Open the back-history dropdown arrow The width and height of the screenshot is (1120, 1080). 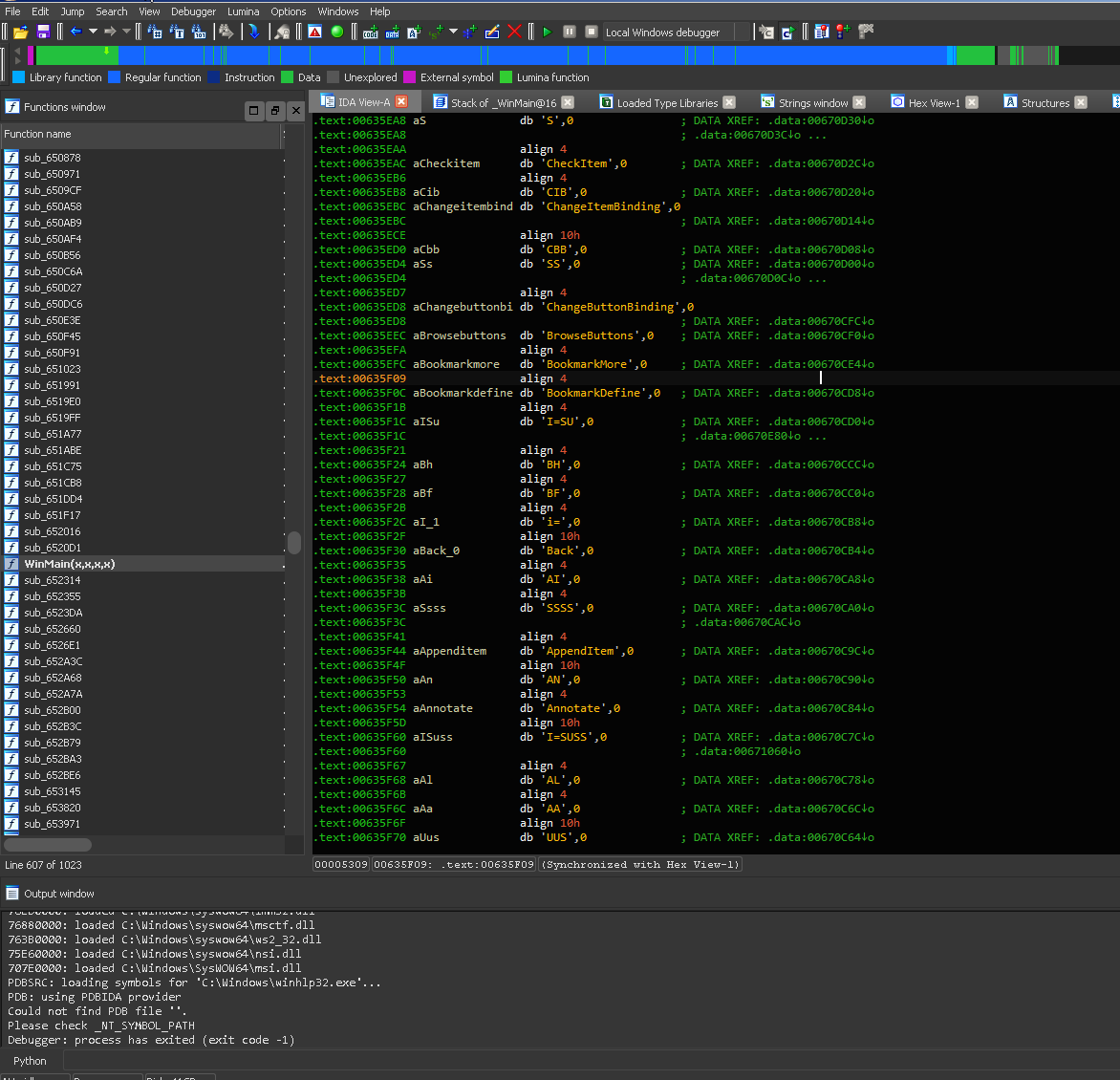[x=93, y=32]
